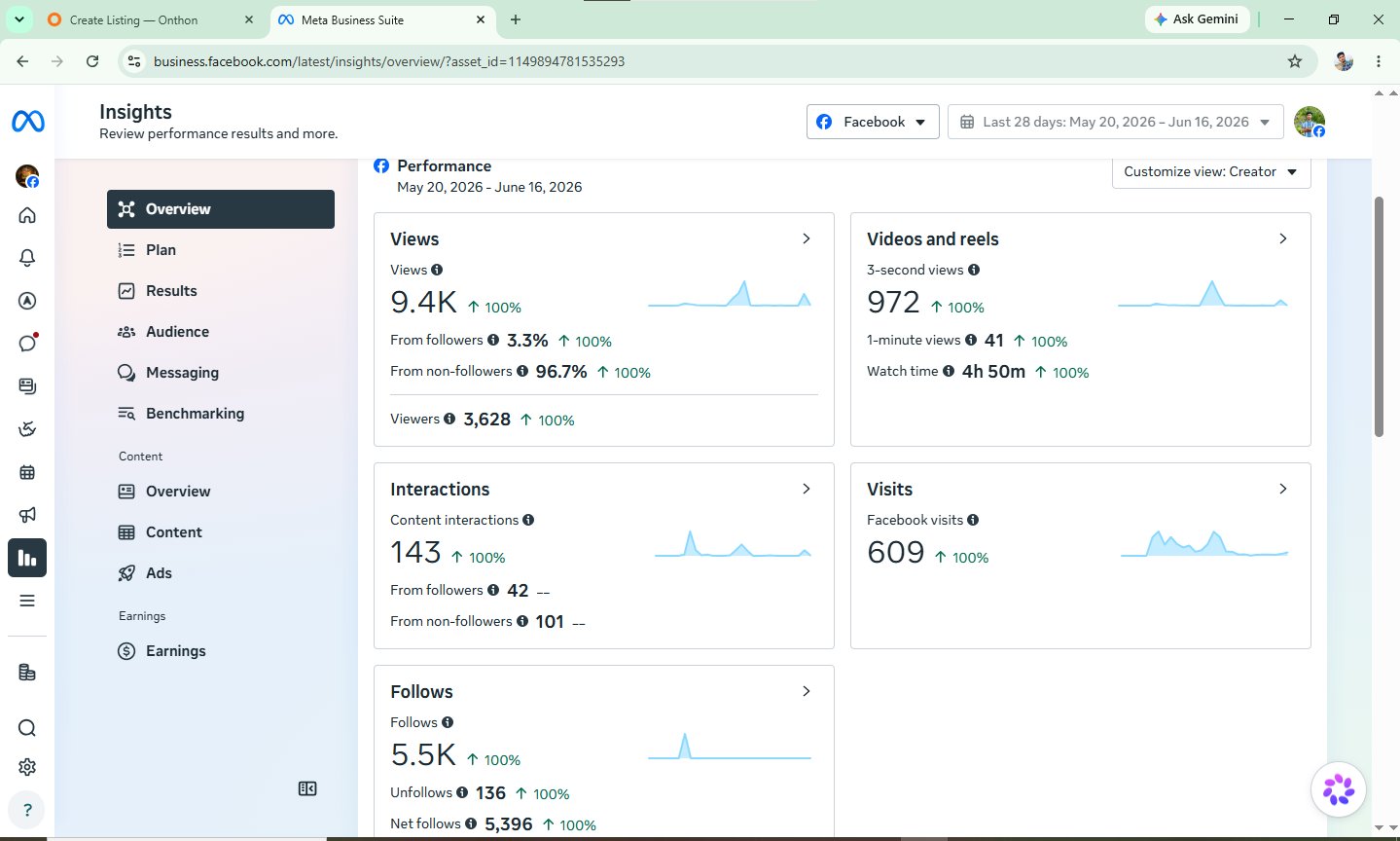
Task: Open Earnings in the sidebar
Action: pyautogui.click(x=221, y=651)
